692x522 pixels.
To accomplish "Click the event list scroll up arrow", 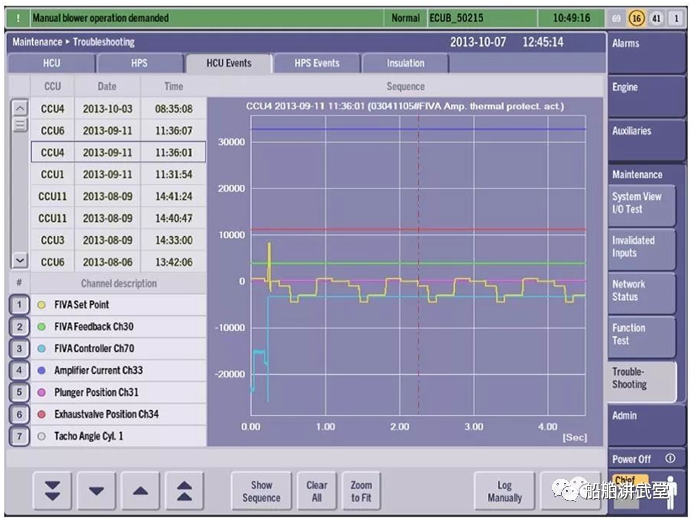I will 20,108.
